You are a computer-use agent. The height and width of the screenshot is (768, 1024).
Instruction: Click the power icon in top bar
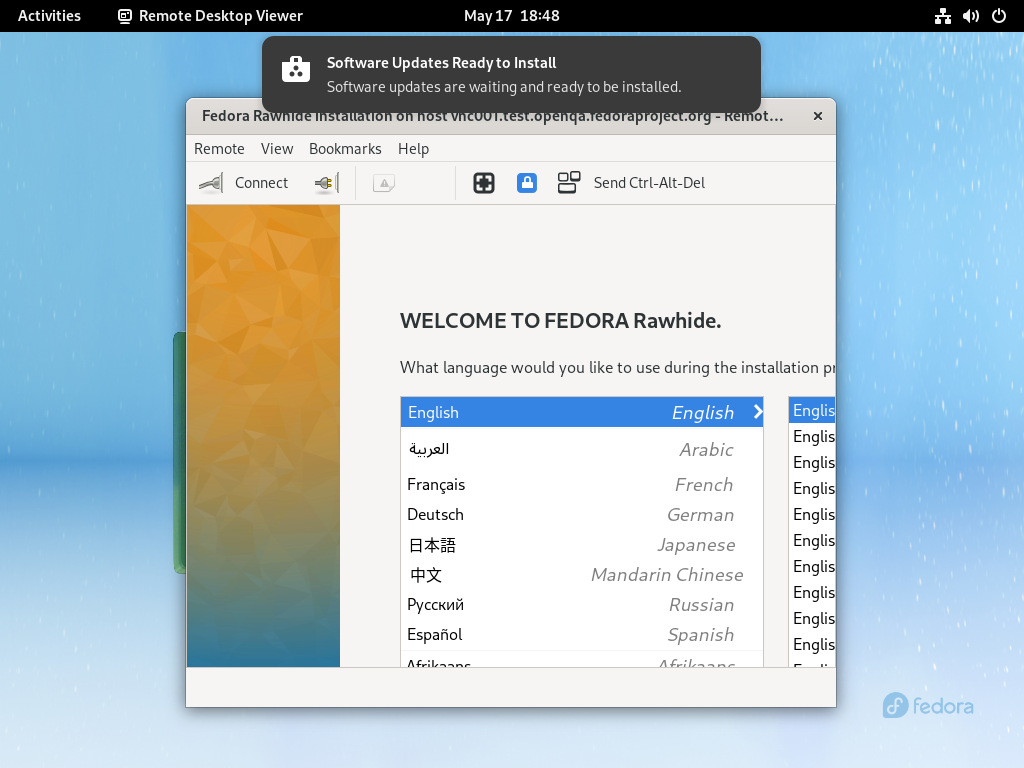[999, 16]
